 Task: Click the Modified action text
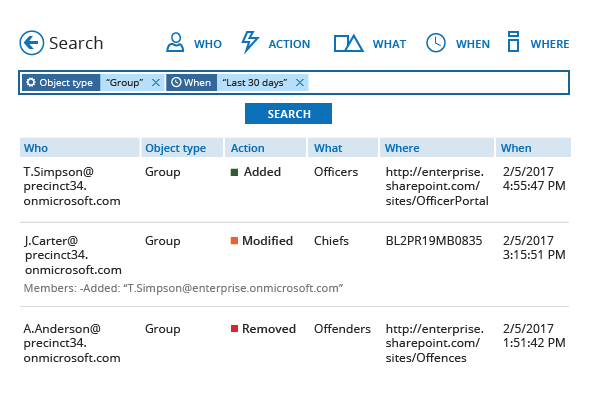[x=267, y=241]
